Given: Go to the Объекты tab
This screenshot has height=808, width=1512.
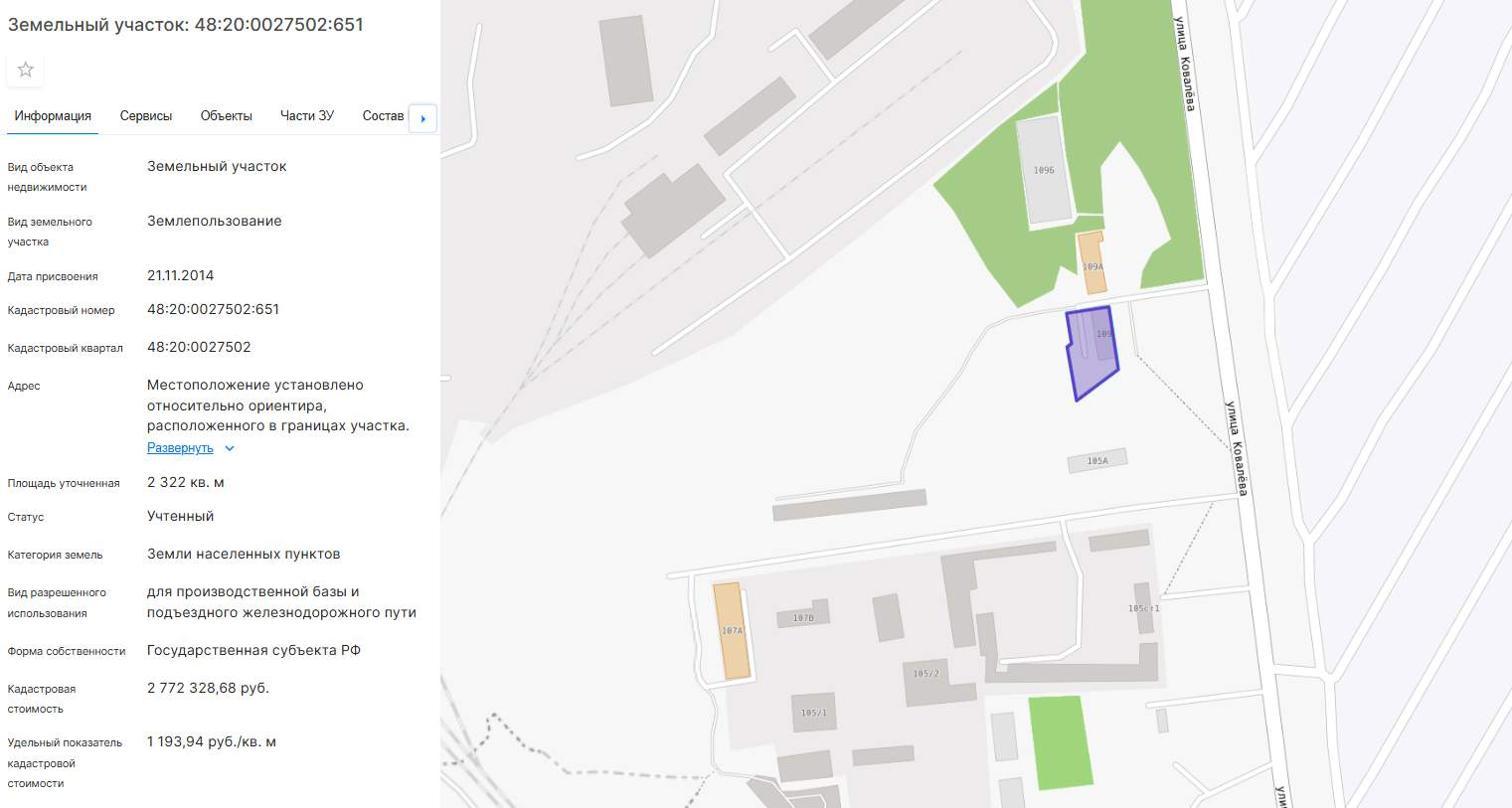Looking at the screenshot, I should [x=227, y=116].
